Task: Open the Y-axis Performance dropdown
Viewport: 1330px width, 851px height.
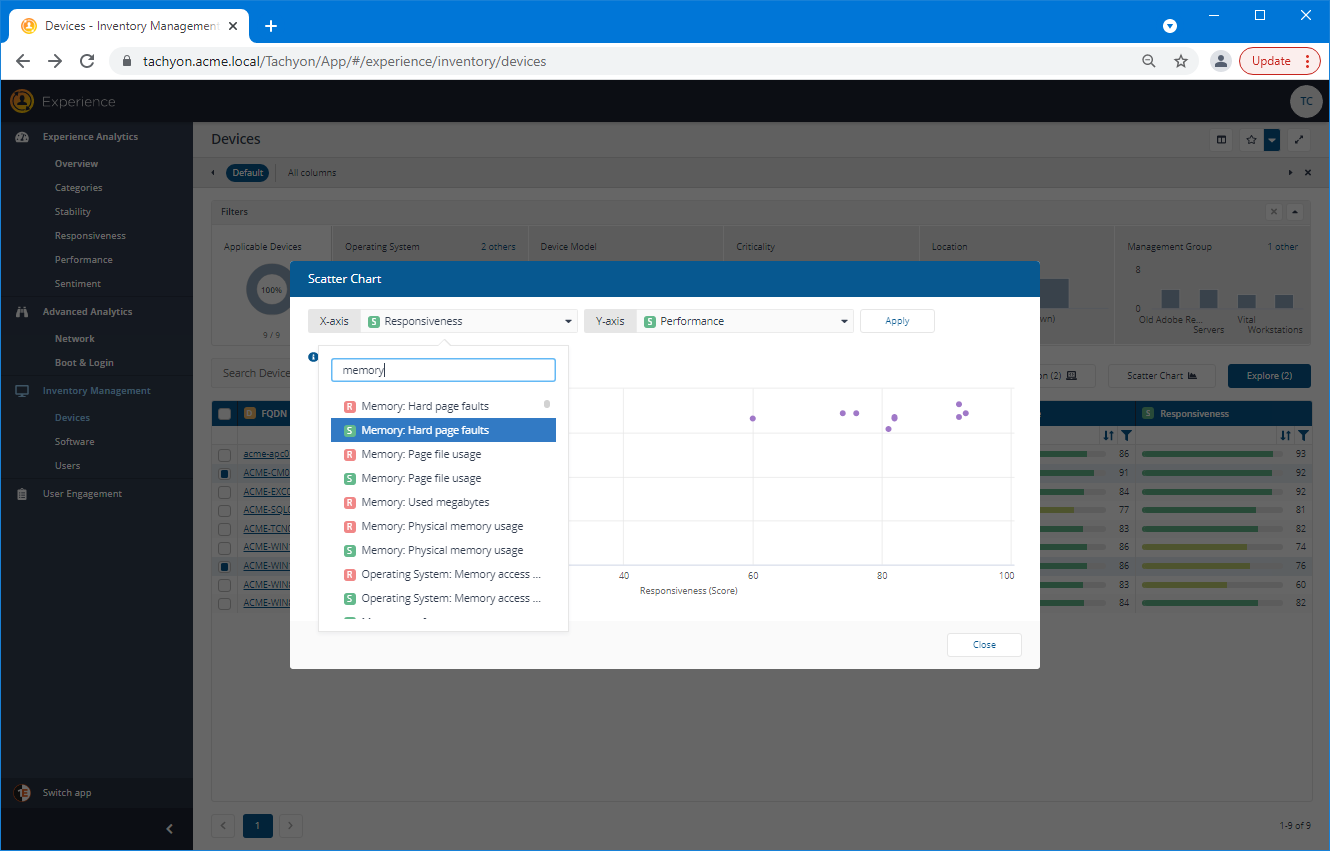Action: tap(745, 321)
